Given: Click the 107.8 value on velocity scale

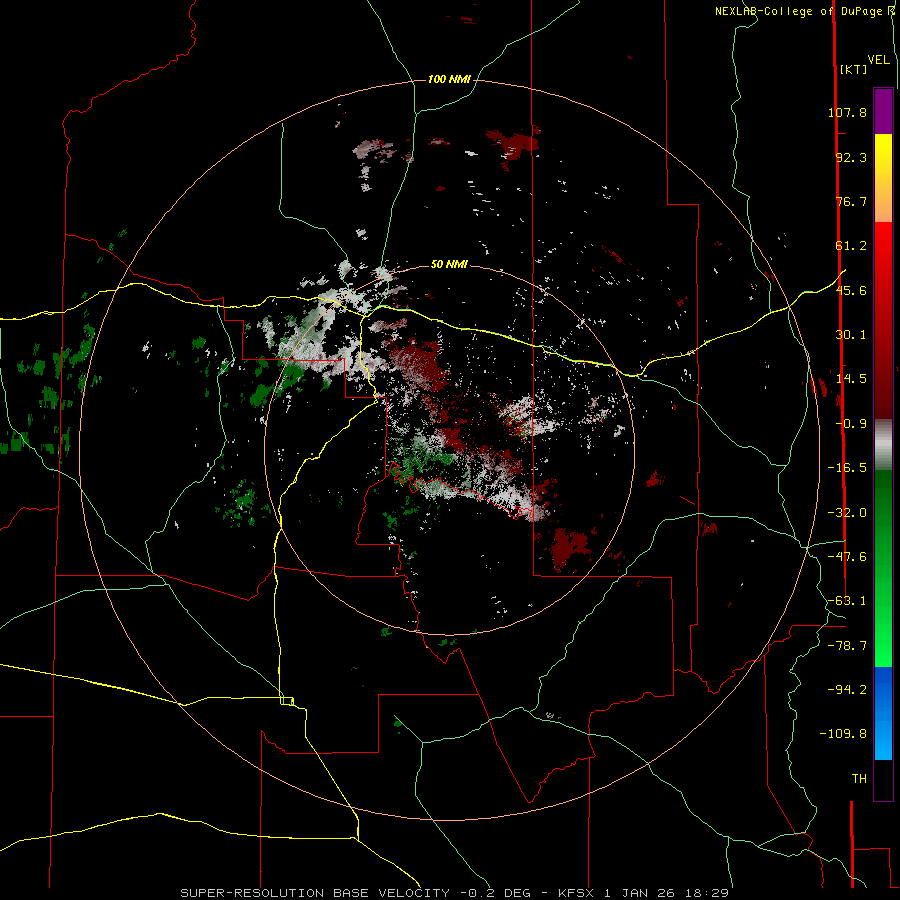Looking at the screenshot, I should click(847, 112).
